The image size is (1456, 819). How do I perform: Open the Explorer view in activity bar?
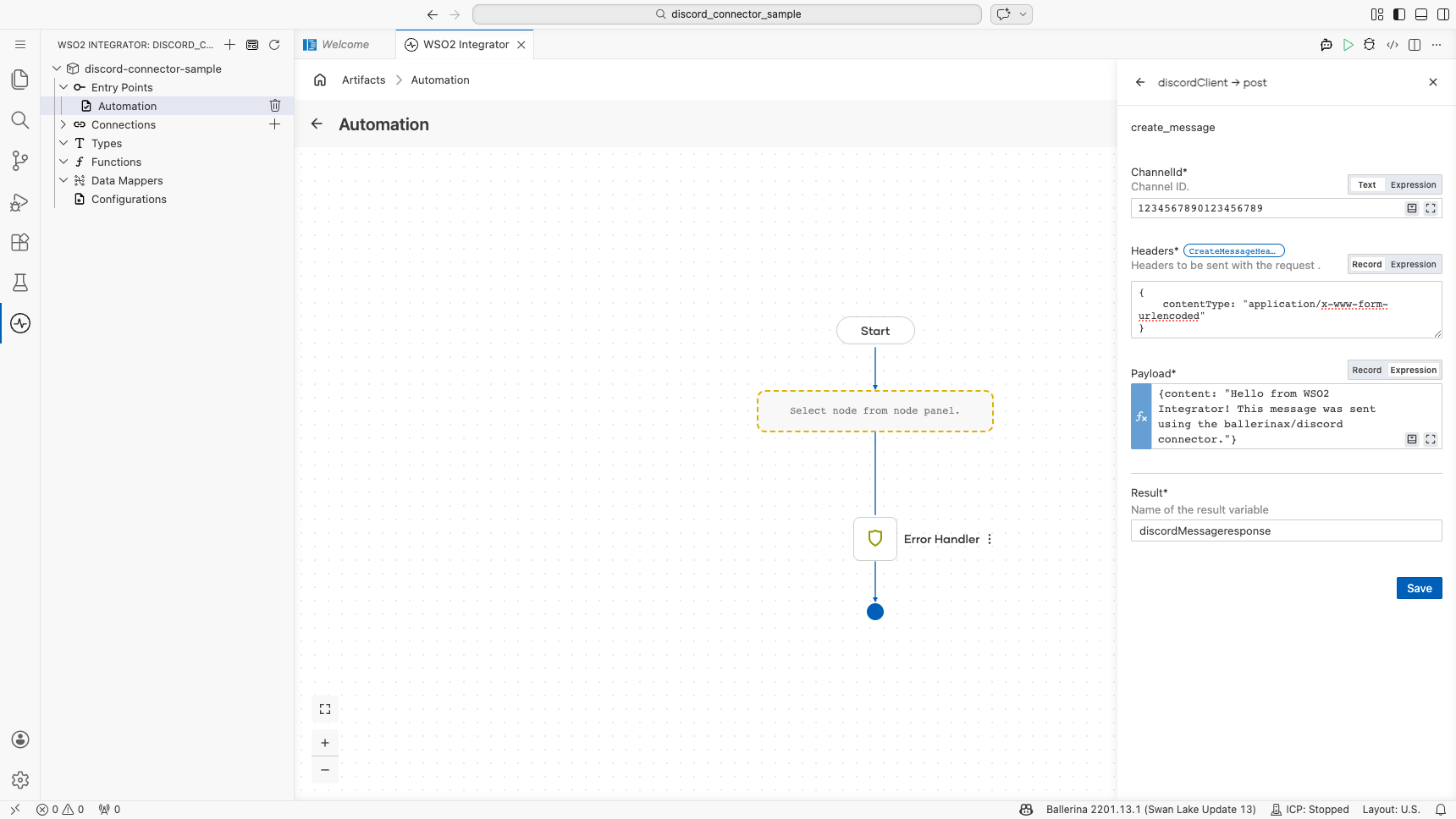point(20,80)
